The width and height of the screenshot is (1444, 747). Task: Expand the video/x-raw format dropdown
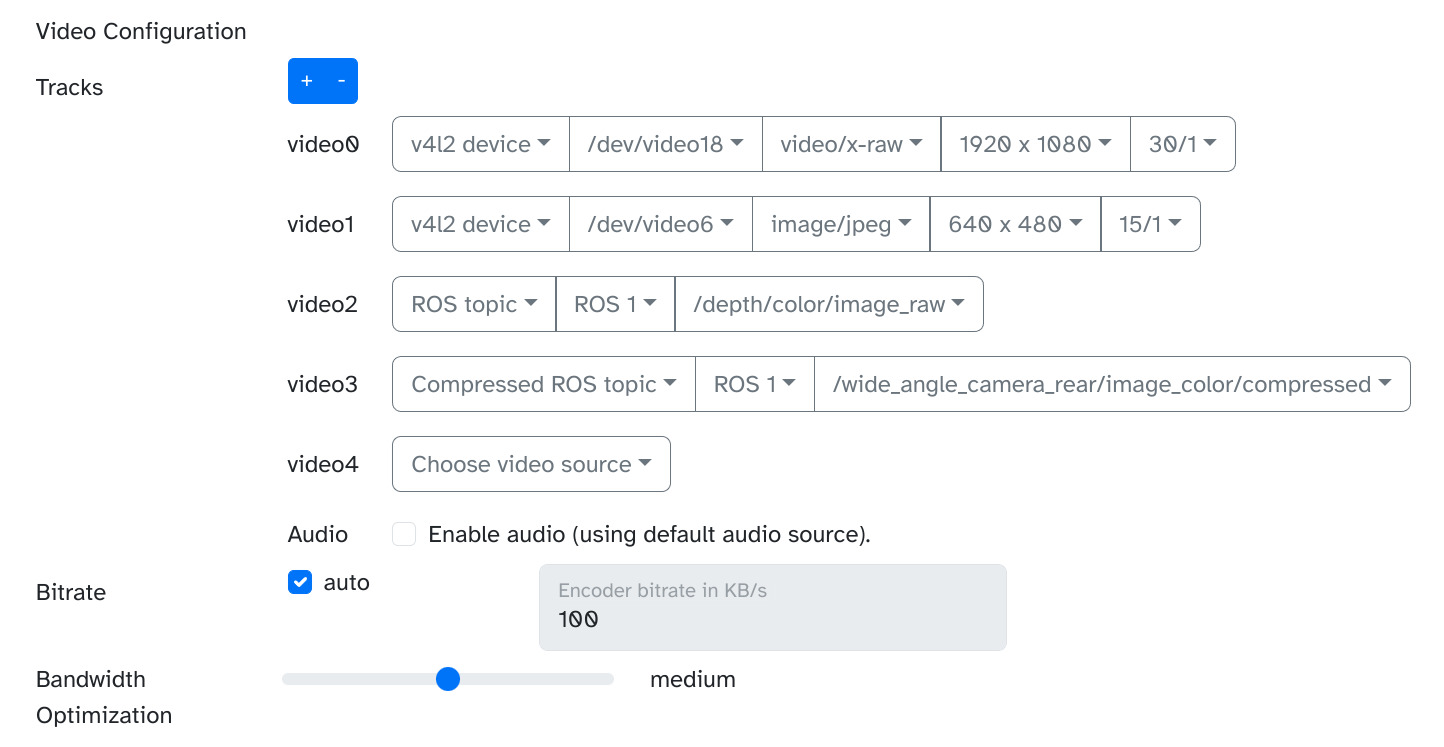(851, 144)
